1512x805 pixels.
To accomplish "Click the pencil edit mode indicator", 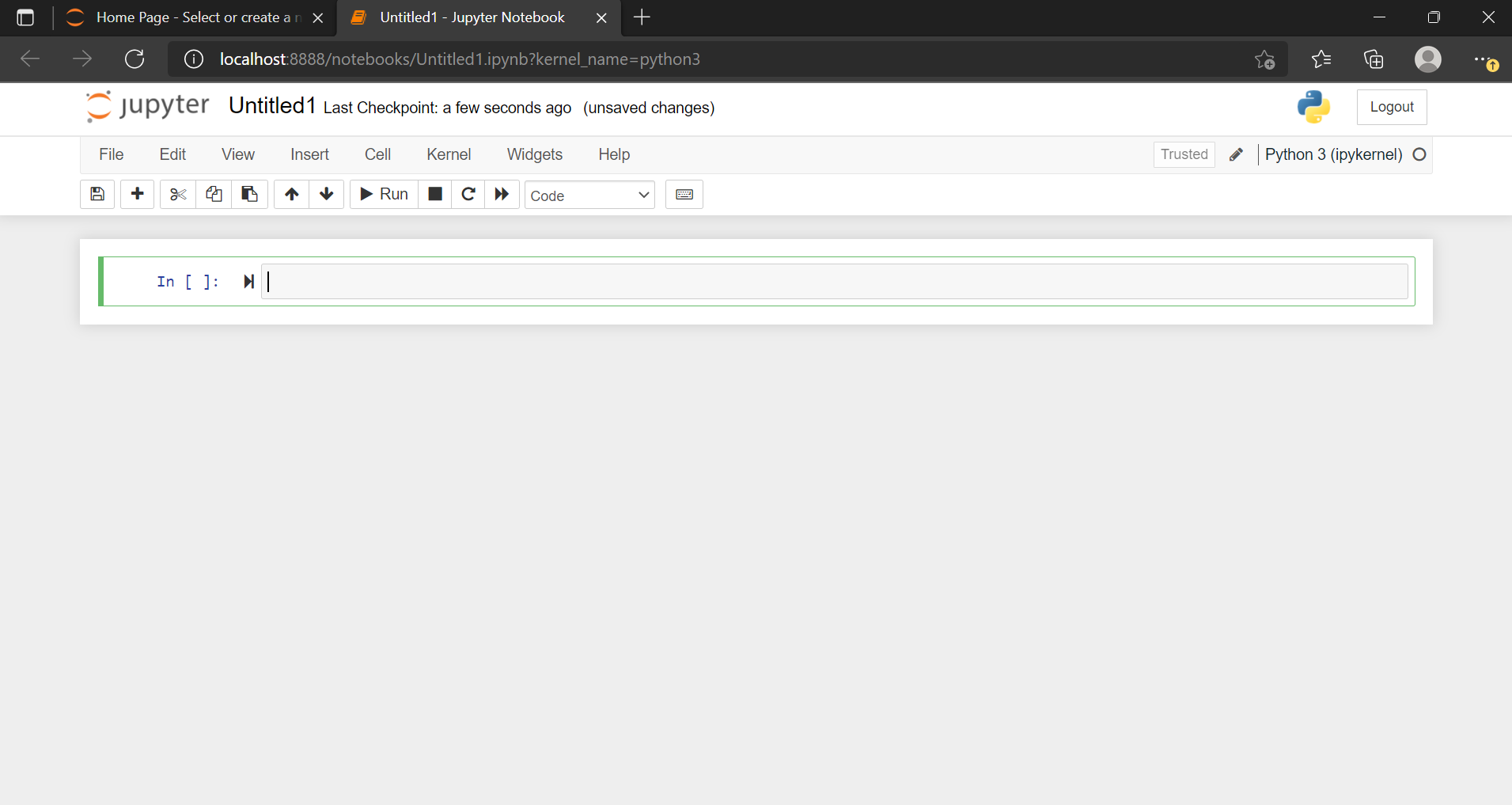I will click(1236, 154).
